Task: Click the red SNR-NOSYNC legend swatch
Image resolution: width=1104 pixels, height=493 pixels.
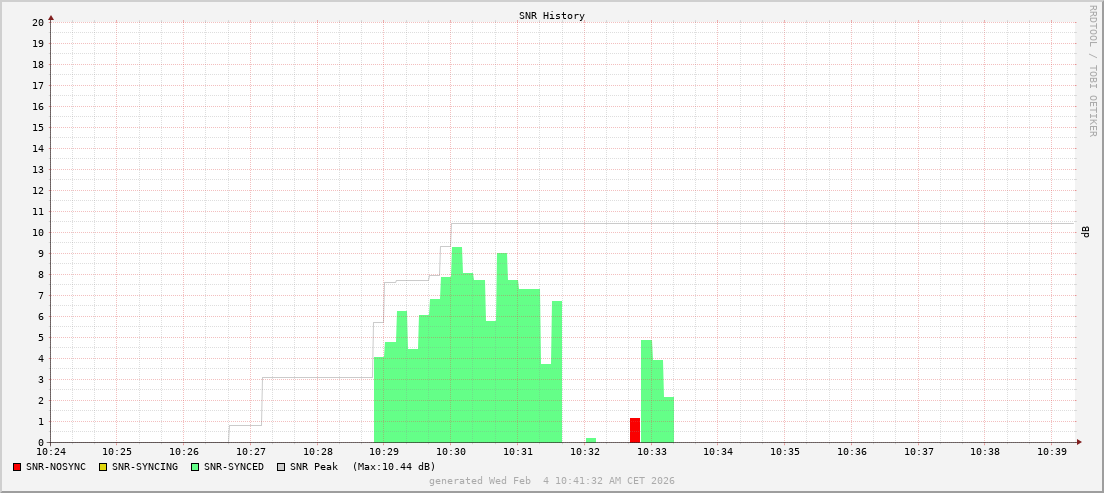Action: coord(17,467)
